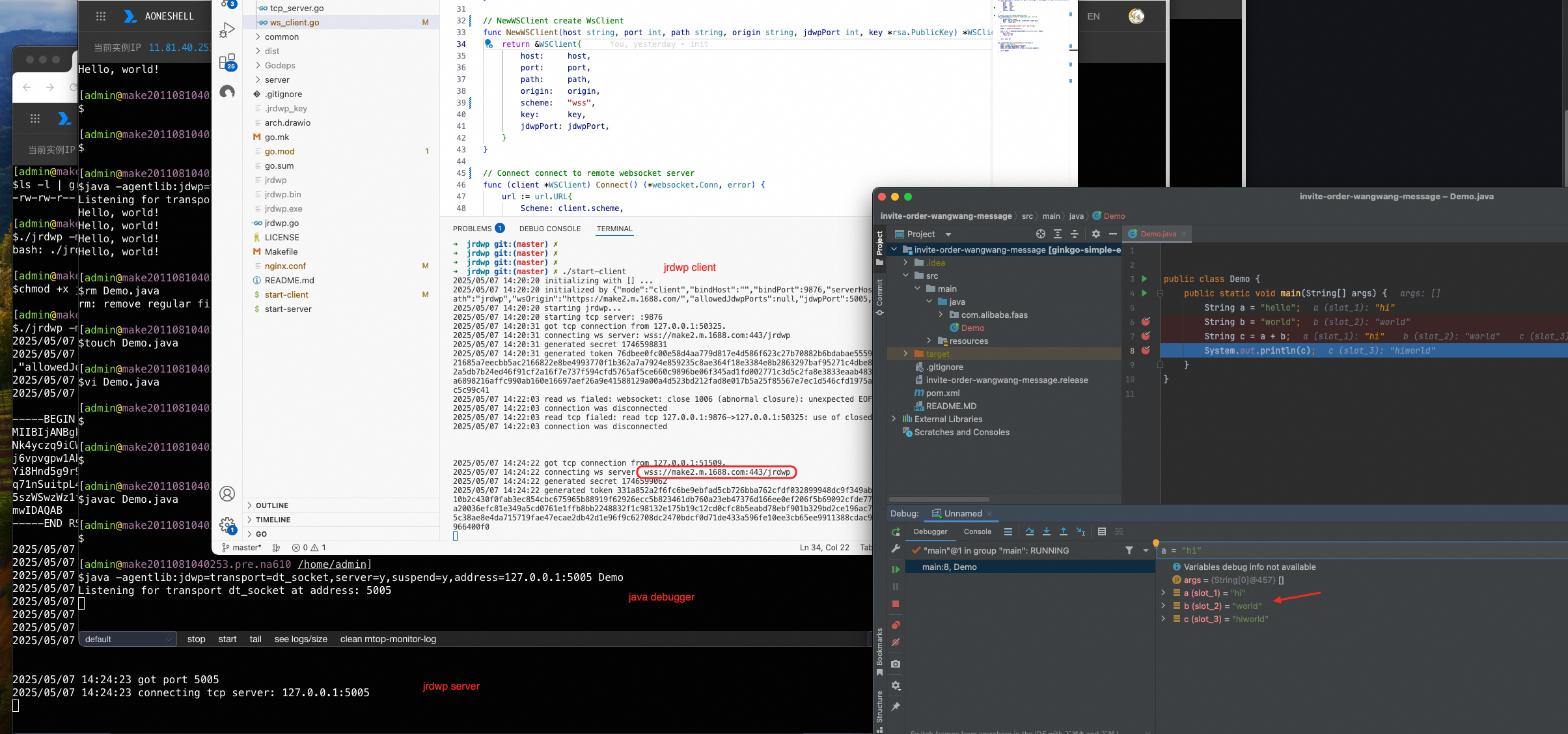Image resolution: width=1568 pixels, height=734 pixels.
Task: Click Collapse All in Project panel
Action: pyautogui.click(x=1074, y=234)
